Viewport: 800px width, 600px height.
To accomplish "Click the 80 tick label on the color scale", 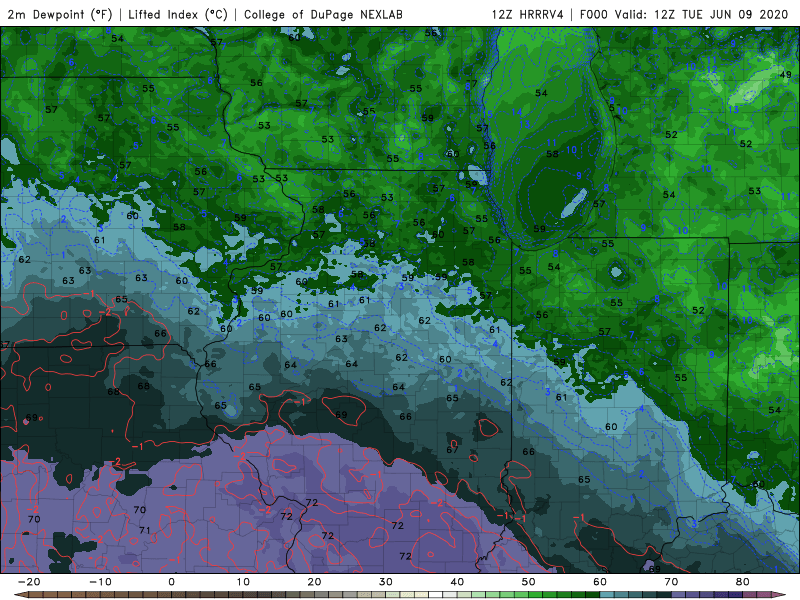I will click(x=743, y=582).
